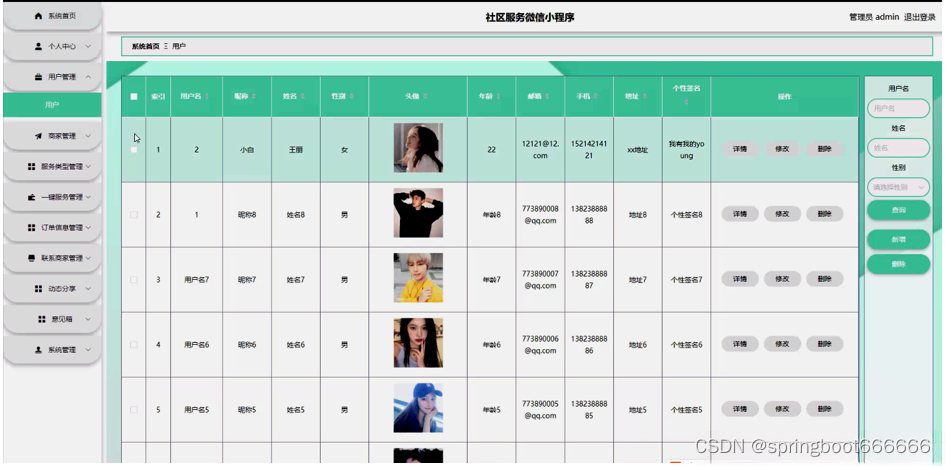Collapse the 用户管理 menu chevron

[x=88, y=77]
